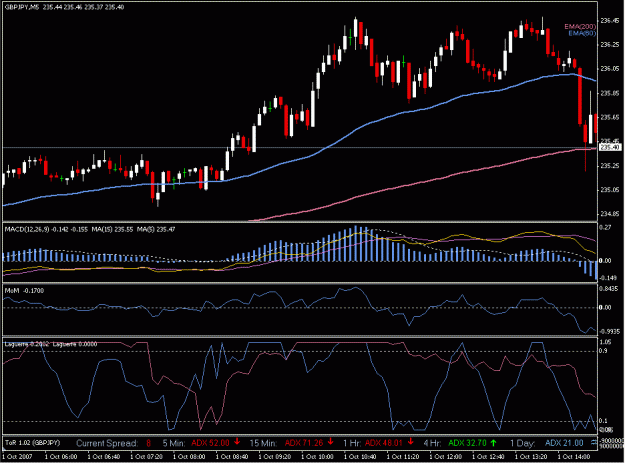Viewport: 625px width, 463px height.
Task: Click the red down arrow beside ADX 52.00
Action: 237,442
